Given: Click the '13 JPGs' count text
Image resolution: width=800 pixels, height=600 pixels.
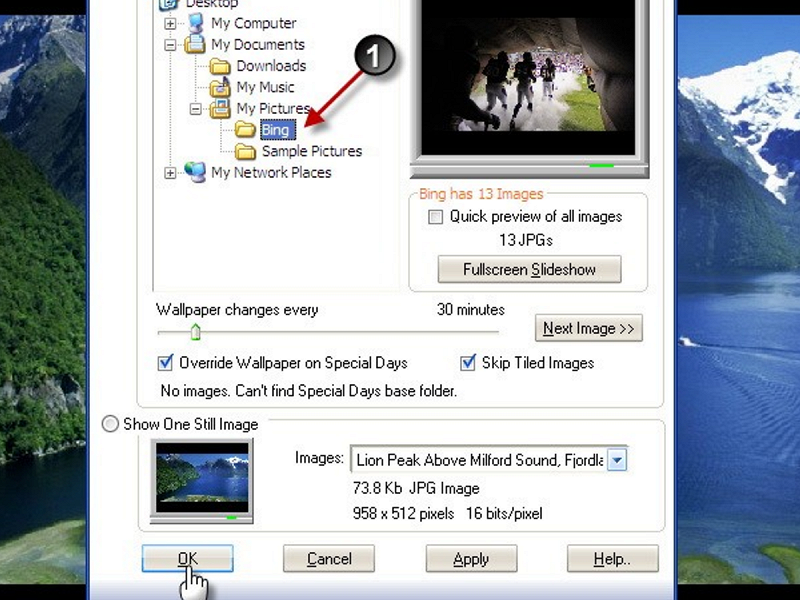Looking at the screenshot, I should coord(526,240).
